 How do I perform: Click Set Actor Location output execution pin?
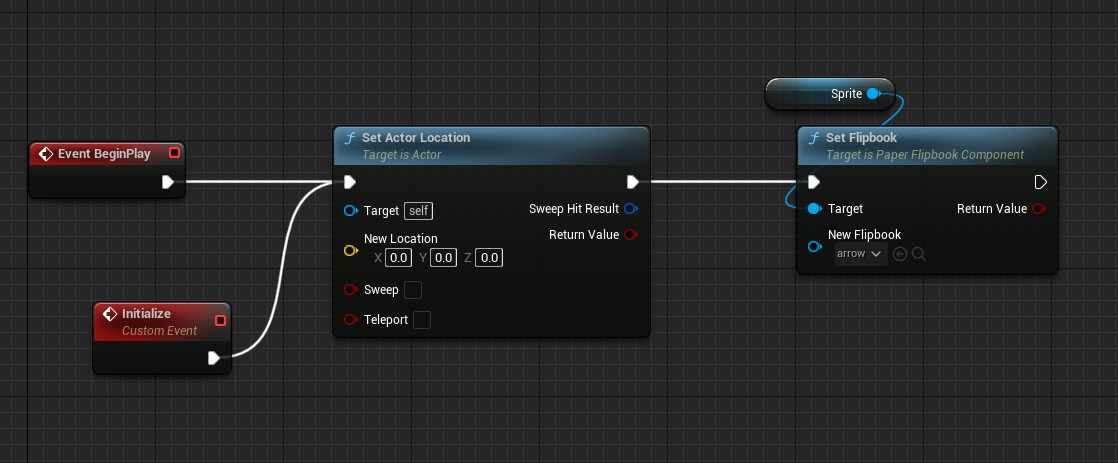pos(632,182)
